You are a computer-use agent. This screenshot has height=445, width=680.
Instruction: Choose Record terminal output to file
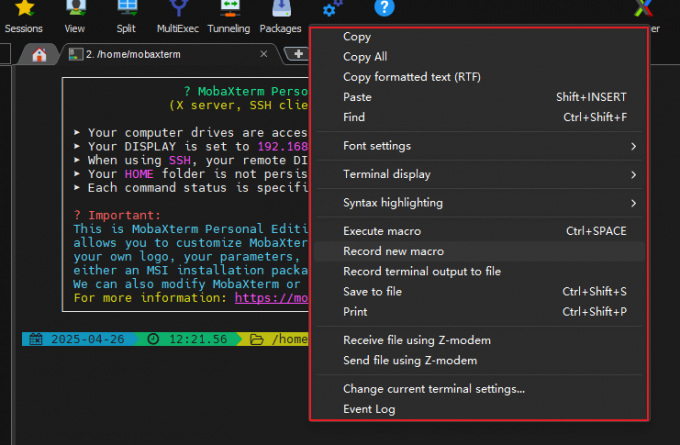[479, 272]
